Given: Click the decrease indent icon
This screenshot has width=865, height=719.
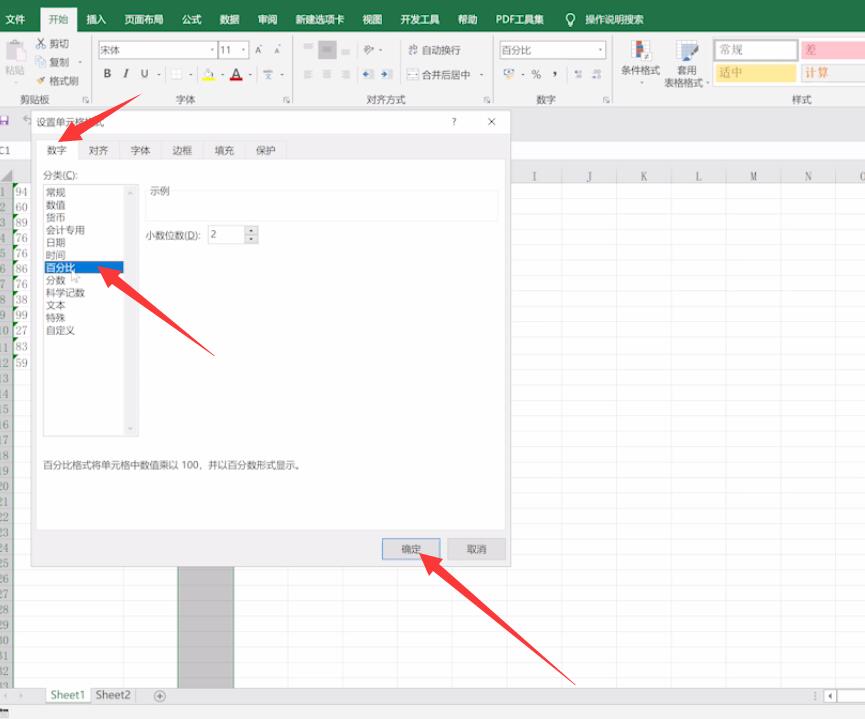Looking at the screenshot, I should 367,74.
